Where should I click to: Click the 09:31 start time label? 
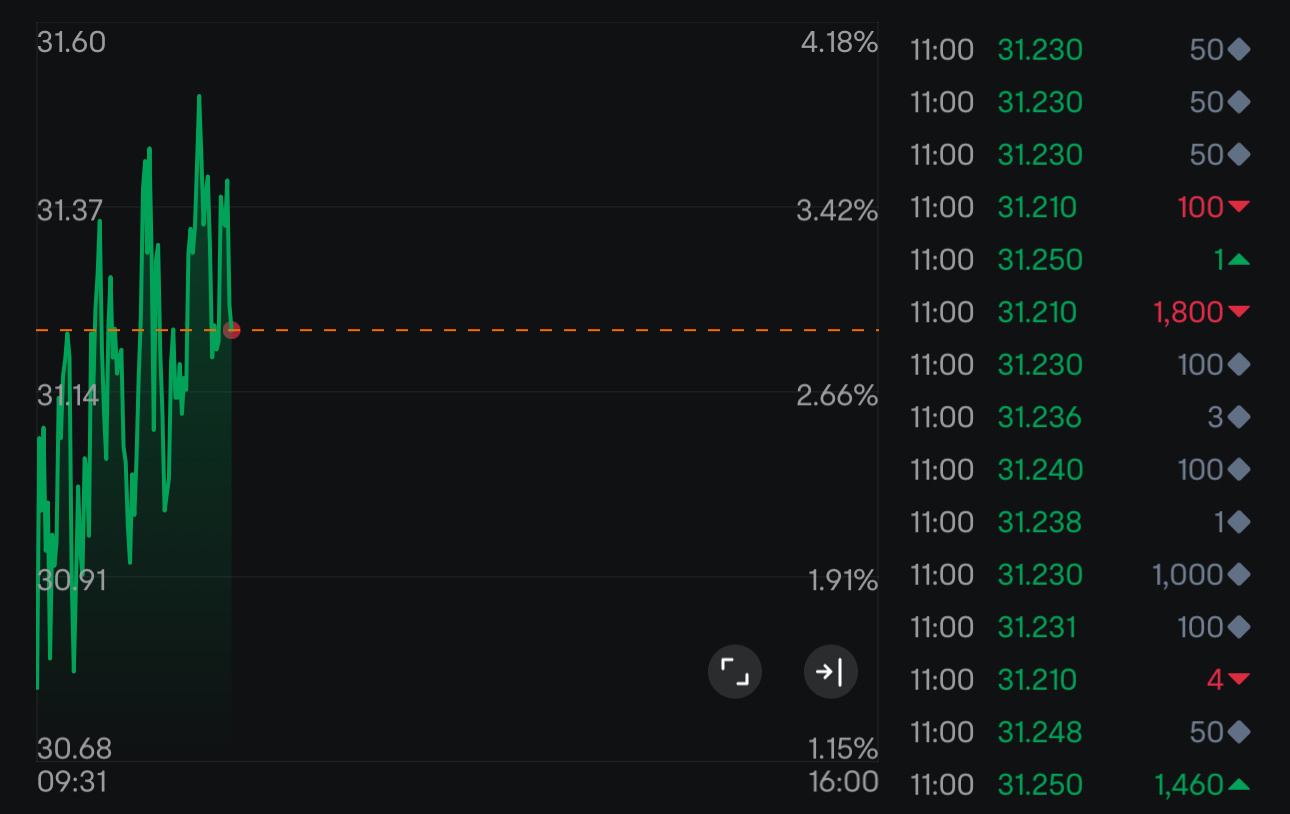pyautogui.click(x=72, y=781)
